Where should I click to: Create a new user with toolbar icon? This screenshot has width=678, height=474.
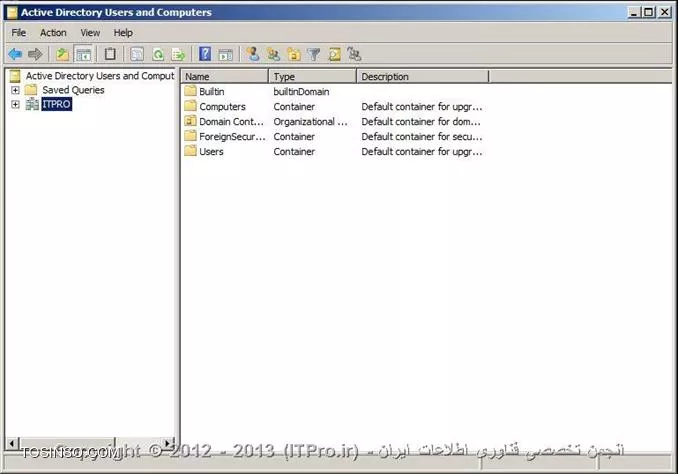[x=253, y=54]
